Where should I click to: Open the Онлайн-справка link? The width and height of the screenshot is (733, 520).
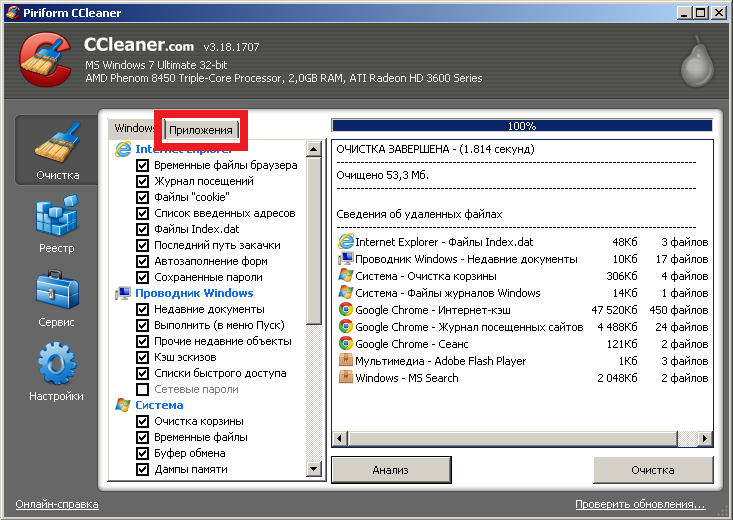pyautogui.click(x=57, y=504)
